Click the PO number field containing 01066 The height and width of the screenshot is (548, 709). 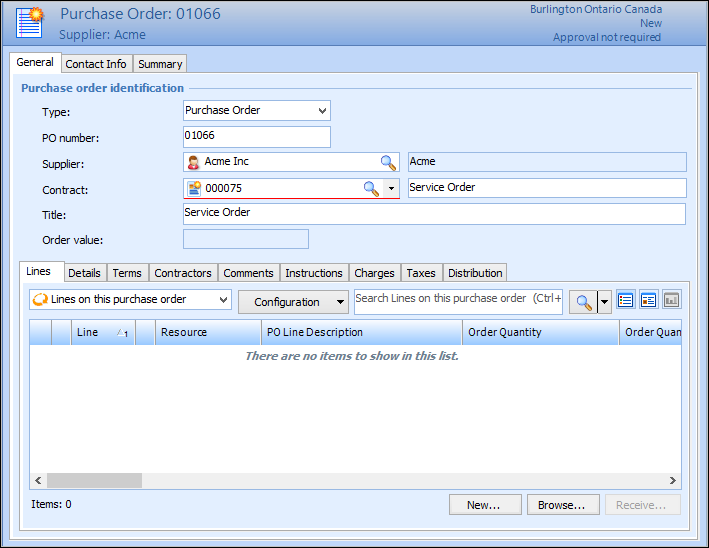257,137
